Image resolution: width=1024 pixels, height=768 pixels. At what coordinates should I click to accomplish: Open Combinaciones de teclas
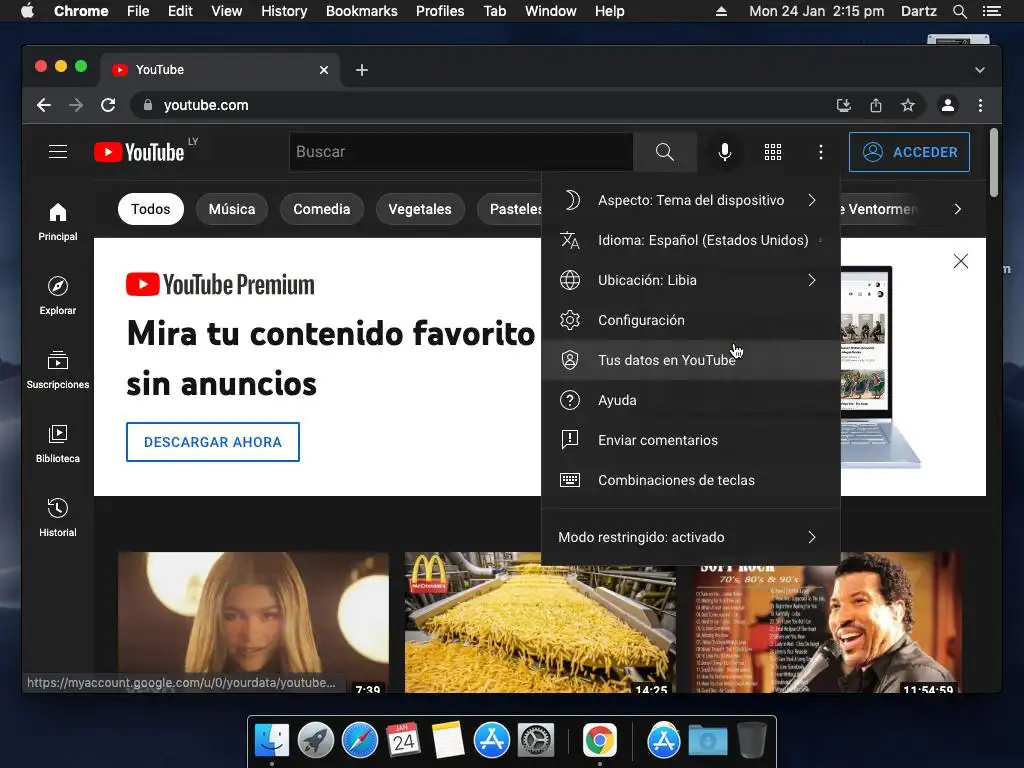[691, 480]
